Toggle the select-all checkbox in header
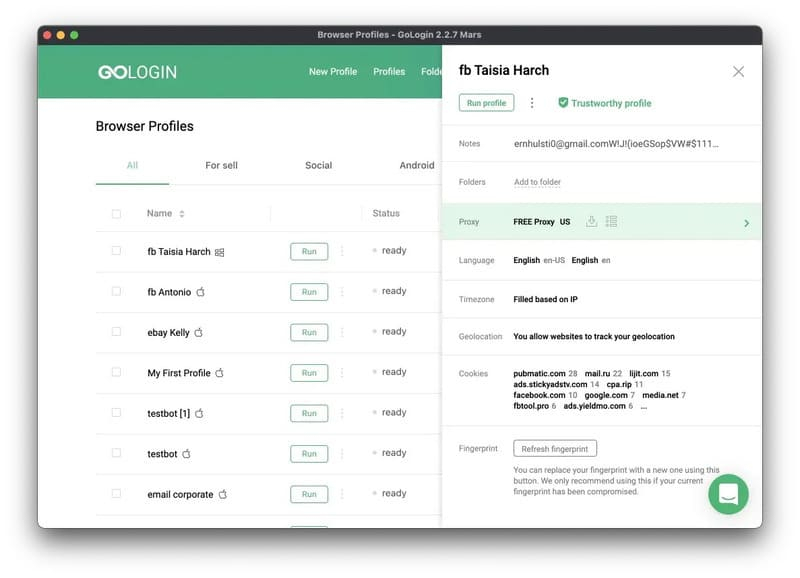Screen dimensions: 800x578 [116, 213]
